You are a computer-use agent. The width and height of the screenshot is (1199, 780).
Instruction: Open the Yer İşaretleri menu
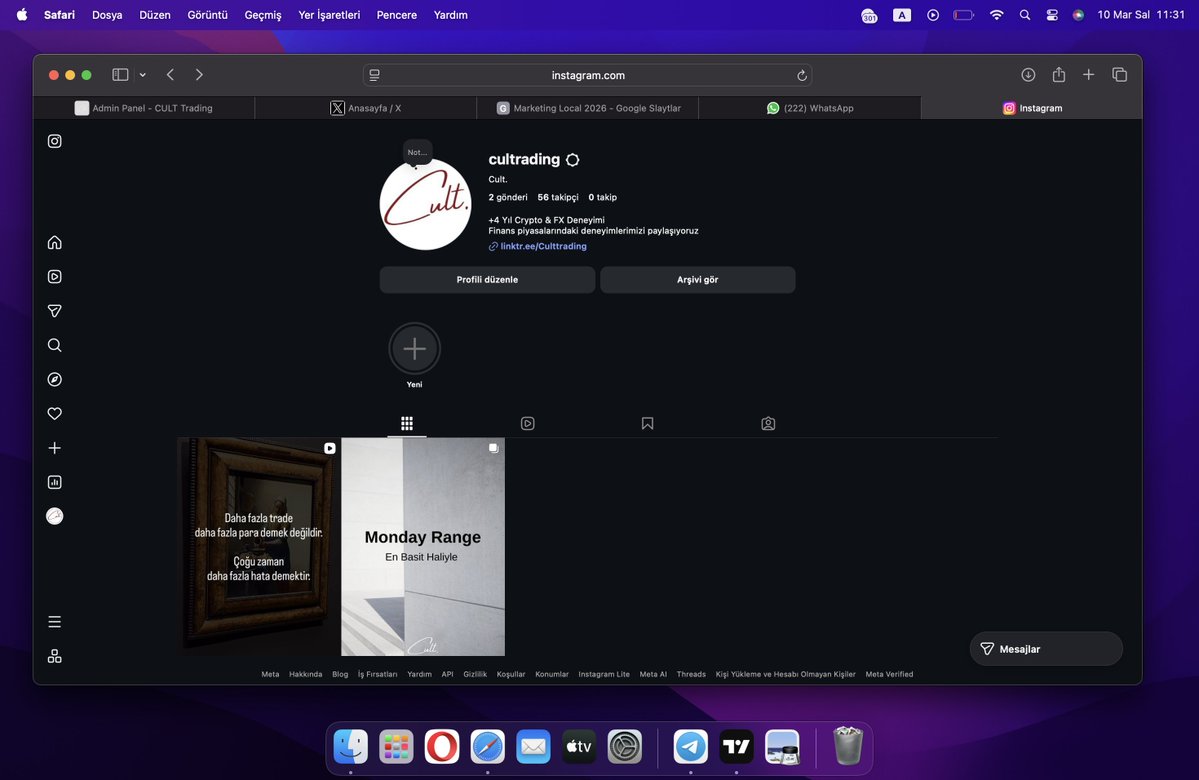coord(329,15)
